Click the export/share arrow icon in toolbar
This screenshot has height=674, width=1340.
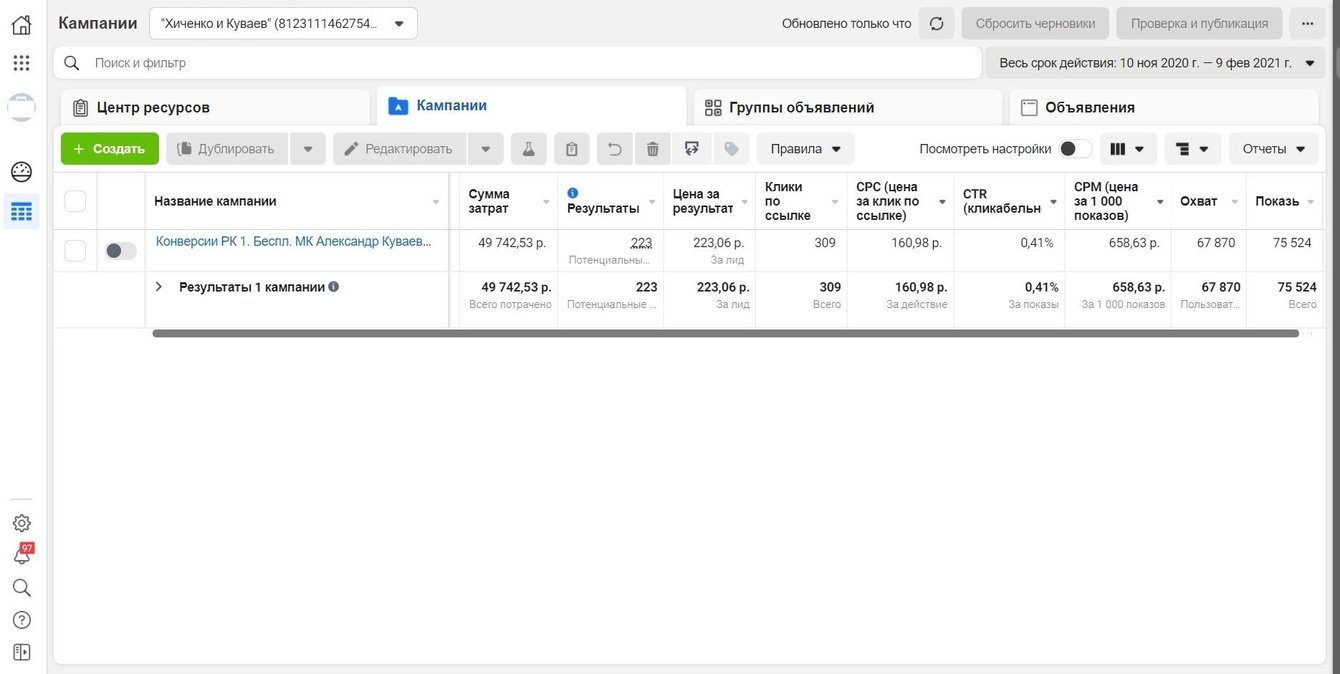691,149
